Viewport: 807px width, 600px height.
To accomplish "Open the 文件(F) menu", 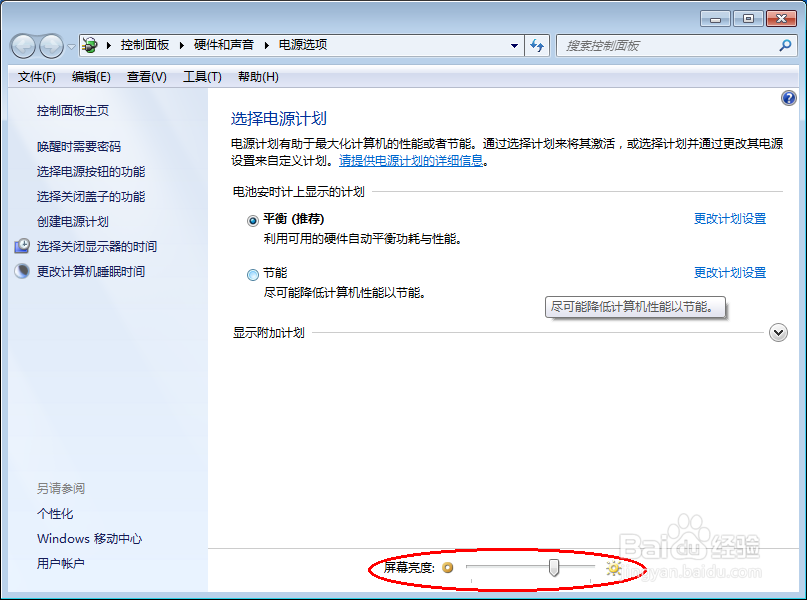I will point(37,77).
